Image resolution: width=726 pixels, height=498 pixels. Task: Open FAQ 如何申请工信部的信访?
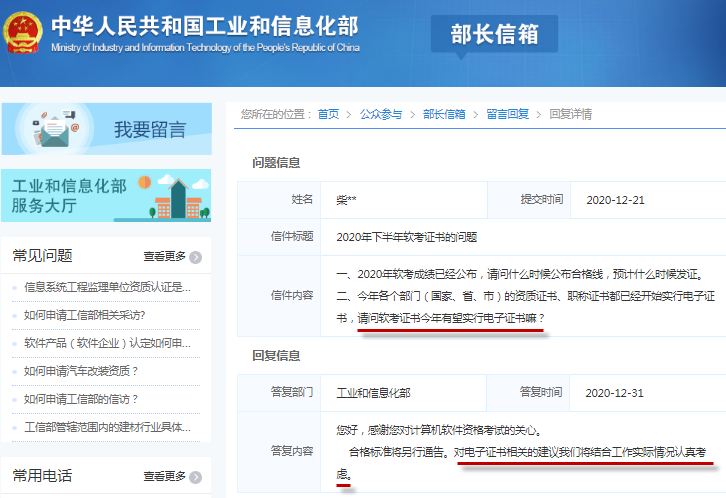click(x=81, y=399)
